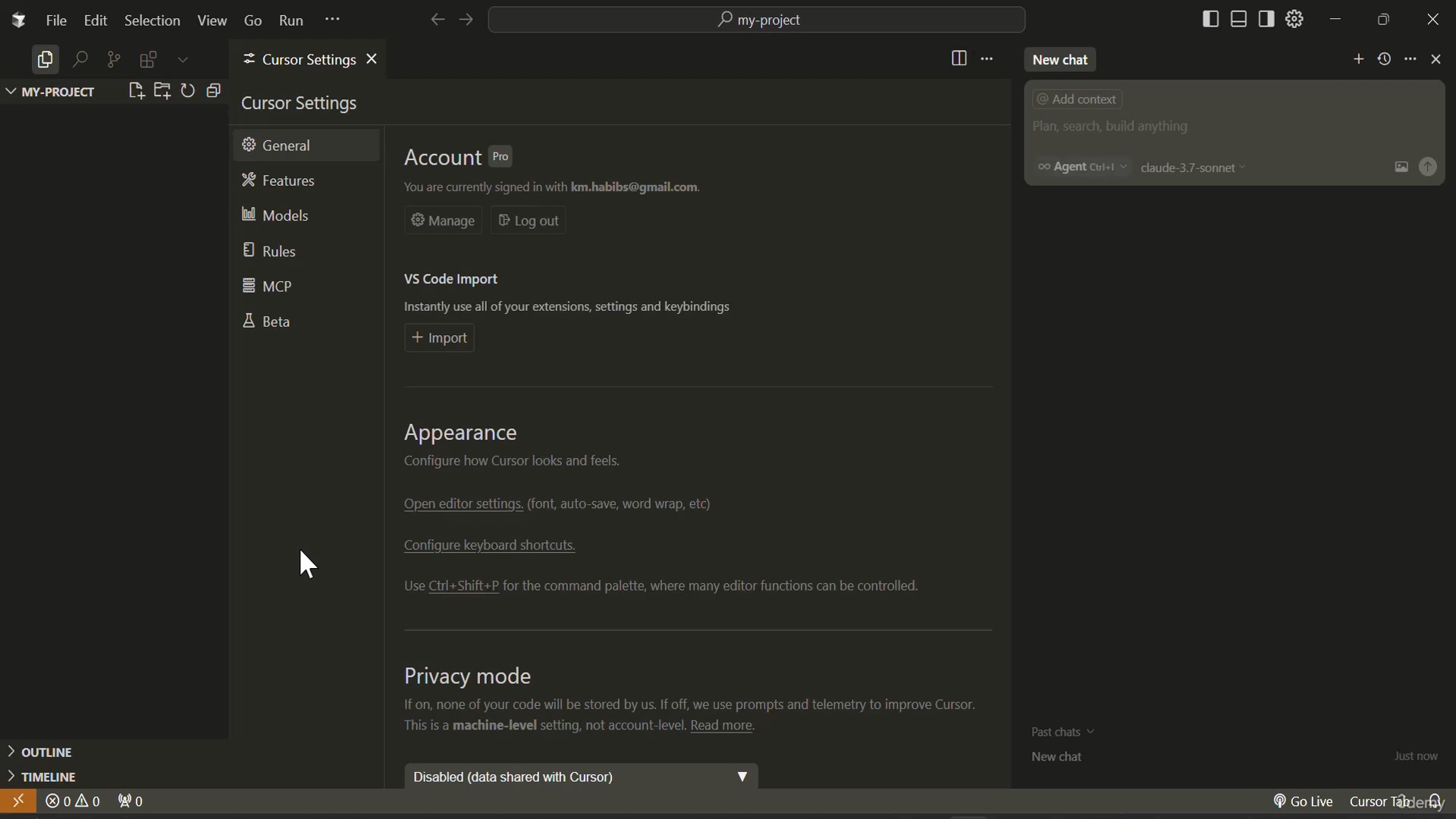Open the Edit menu
The image size is (1456, 819).
[x=96, y=20]
